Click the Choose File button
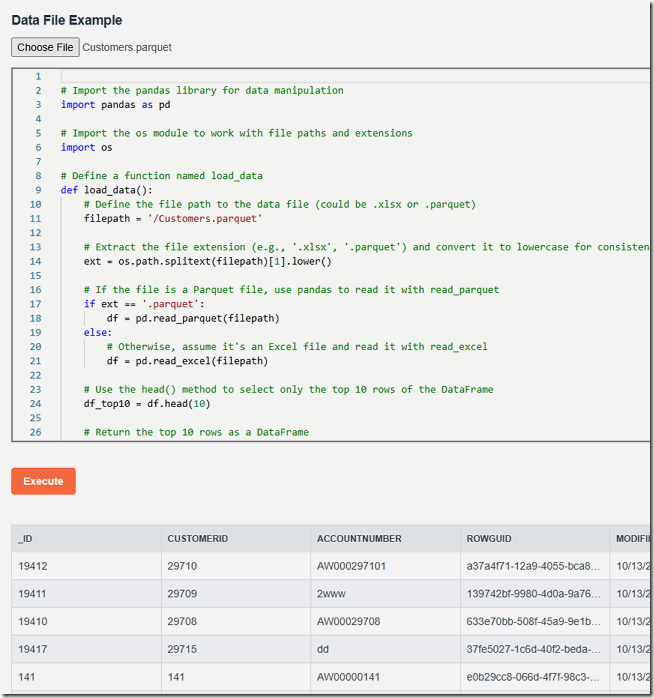 pyautogui.click(x=45, y=47)
